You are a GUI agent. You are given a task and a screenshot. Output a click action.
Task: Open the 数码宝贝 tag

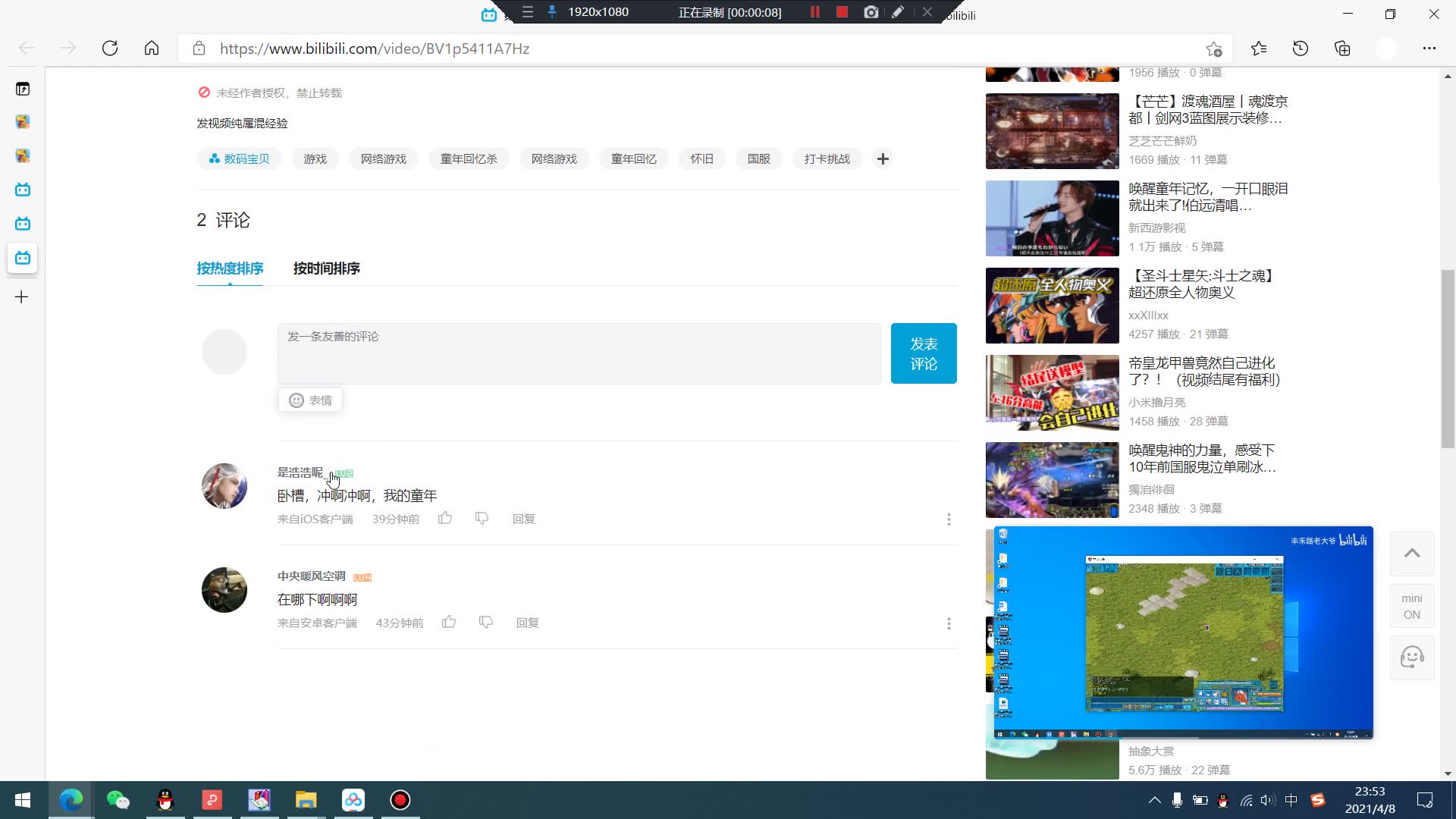[x=240, y=159]
